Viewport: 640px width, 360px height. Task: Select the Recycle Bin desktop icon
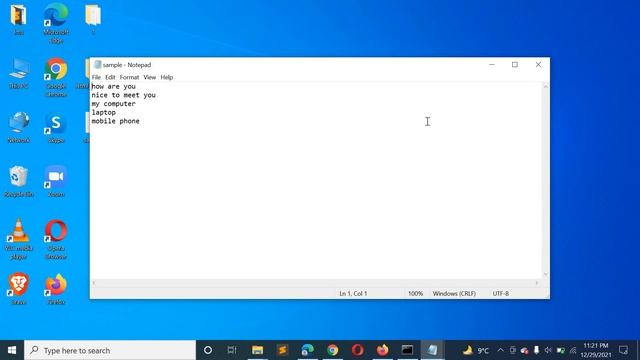pyautogui.click(x=19, y=182)
